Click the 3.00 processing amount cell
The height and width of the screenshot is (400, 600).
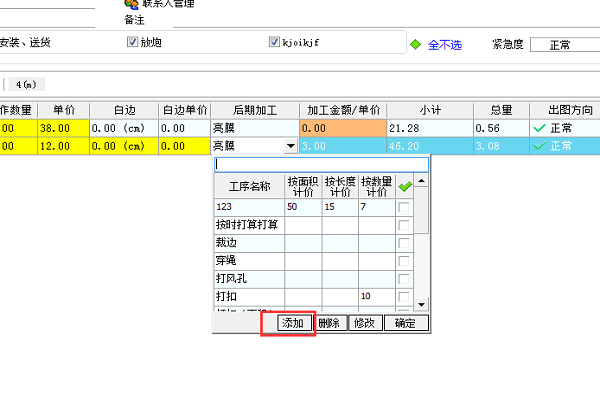(x=343, y=146)
